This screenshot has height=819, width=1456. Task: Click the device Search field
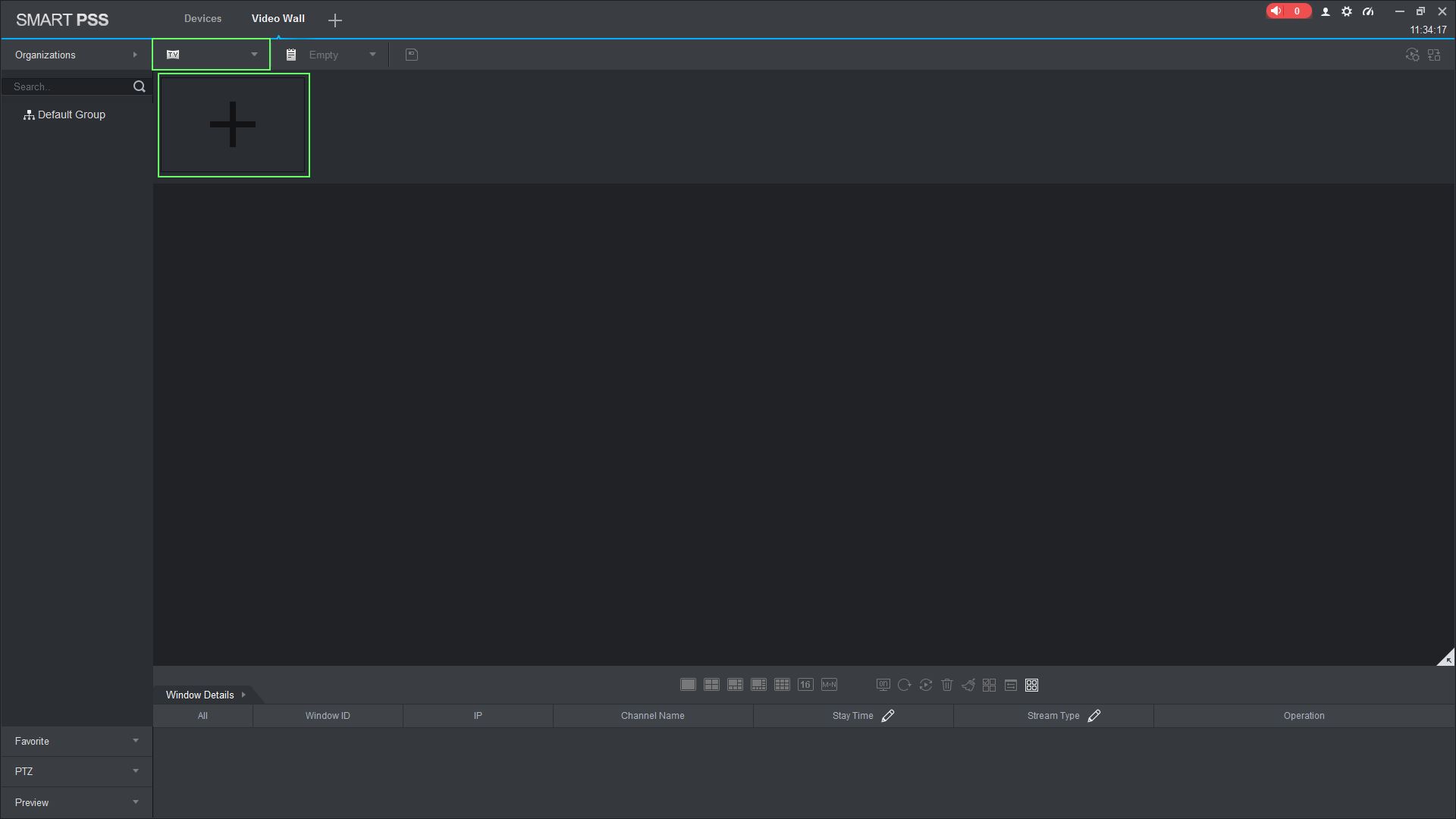click(68, 86)
